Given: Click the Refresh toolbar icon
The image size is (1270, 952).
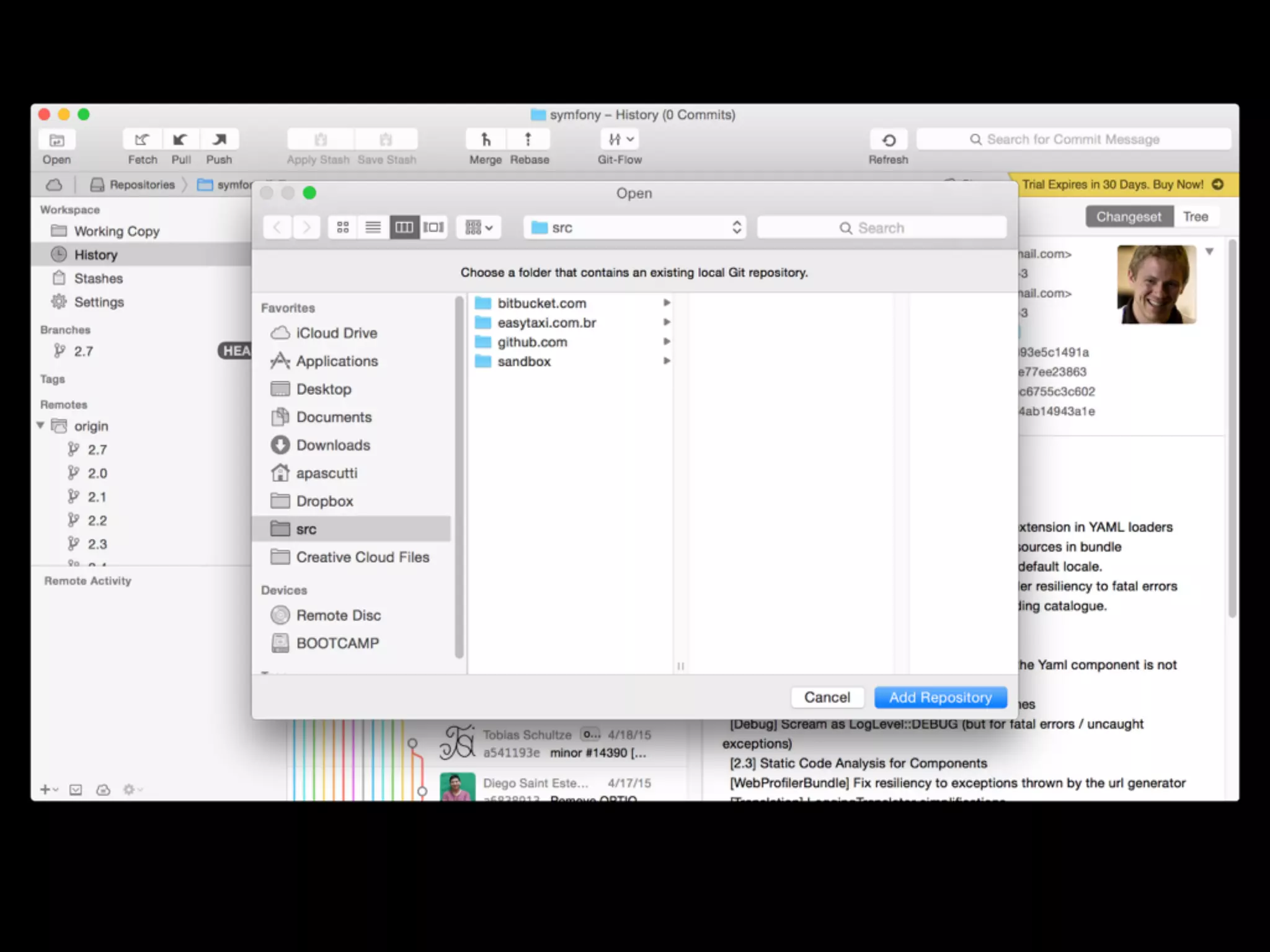Looking at the screenshot, I should coord(888,139).
